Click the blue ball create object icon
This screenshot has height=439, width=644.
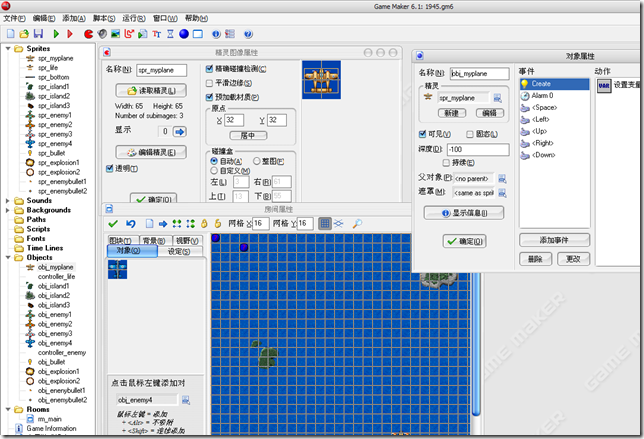point(183,34)
